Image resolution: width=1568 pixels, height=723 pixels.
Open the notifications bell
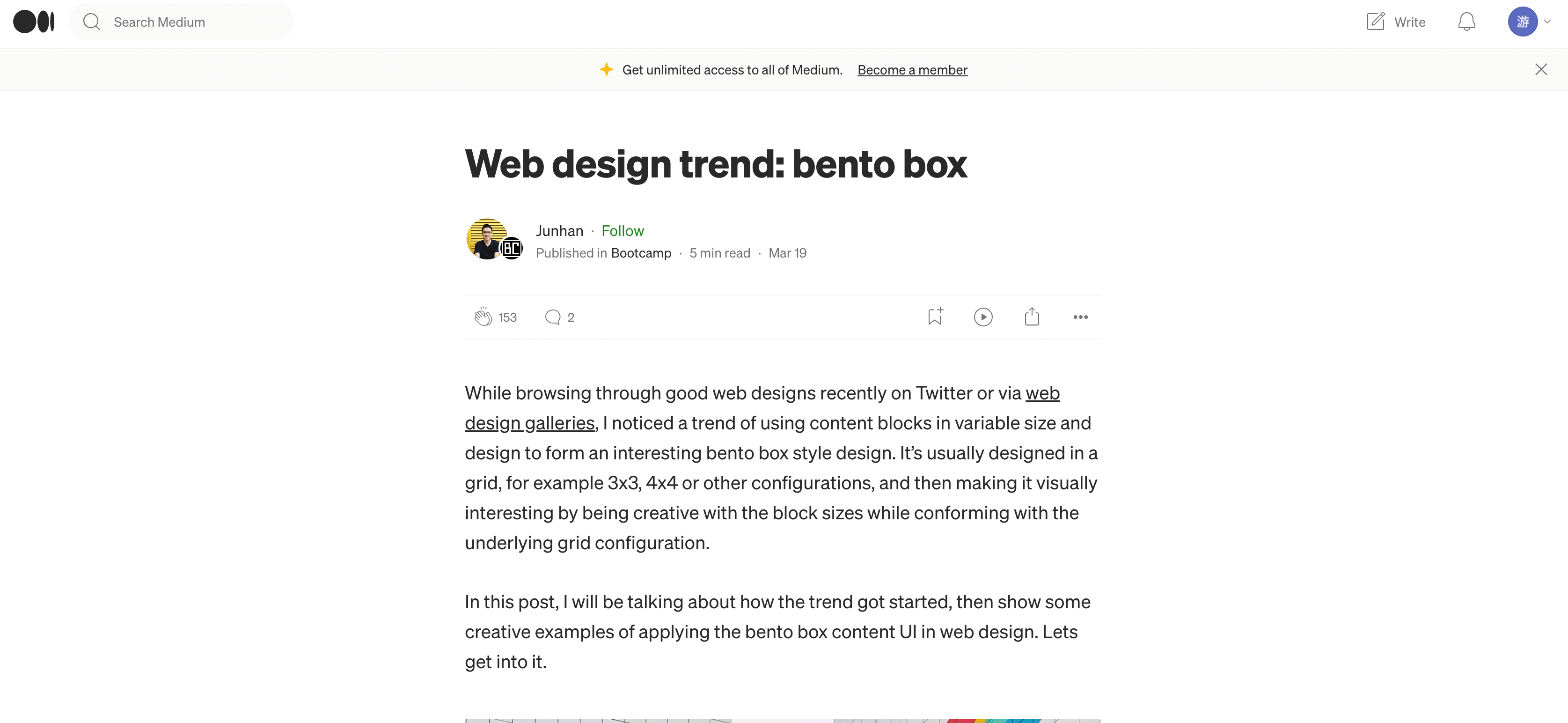pos(1466,22)
